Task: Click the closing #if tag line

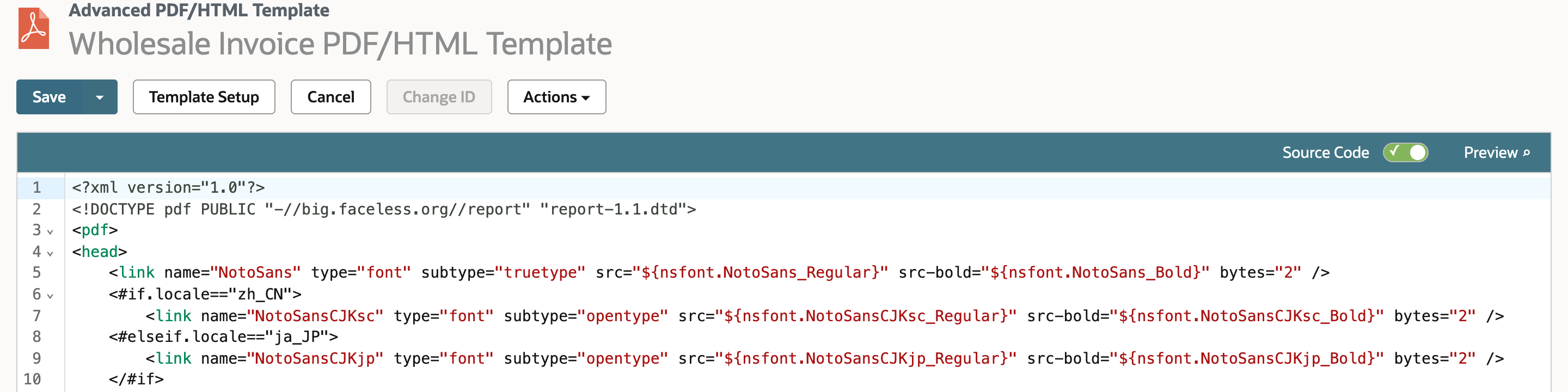Action: pyautogui.click(x=136, y=378)
